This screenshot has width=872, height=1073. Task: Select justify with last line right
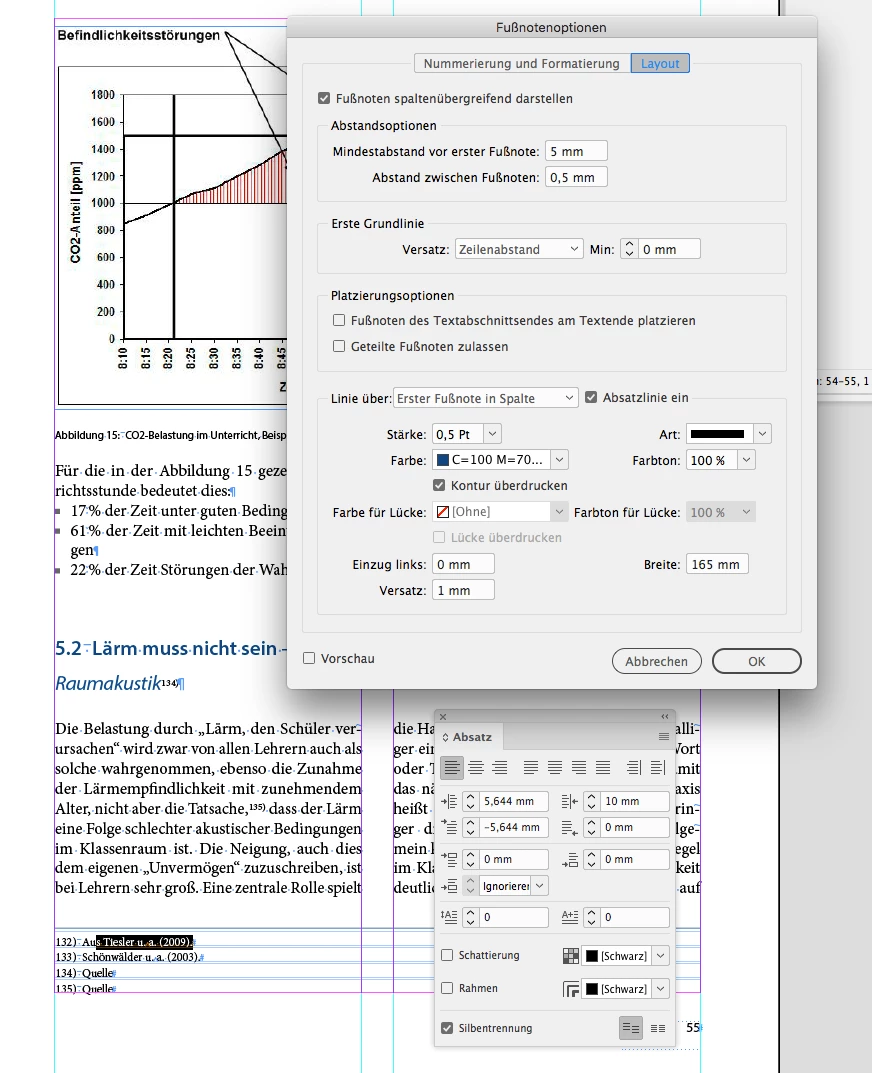[x=578, y=768]
